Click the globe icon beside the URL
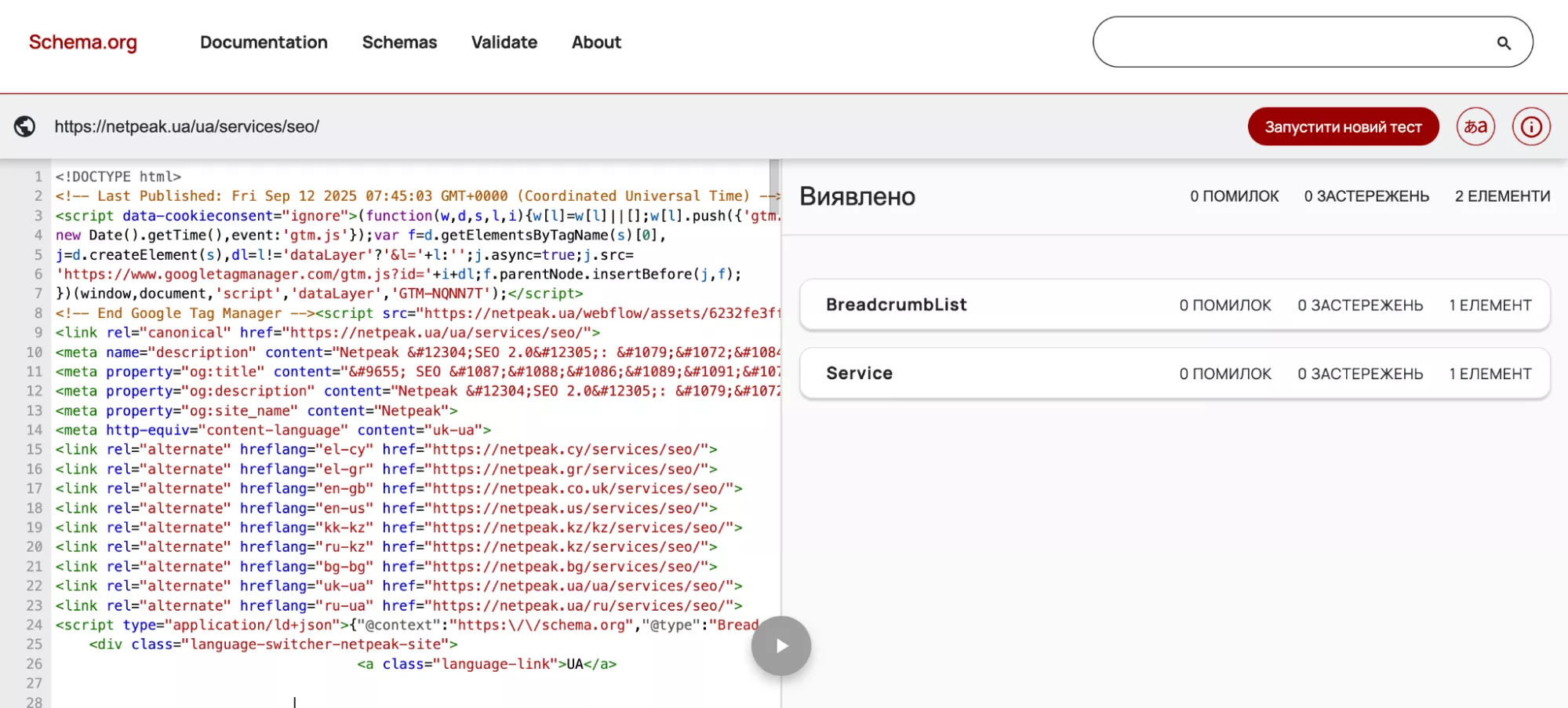 pyautogui.click(x=25, y=126)
